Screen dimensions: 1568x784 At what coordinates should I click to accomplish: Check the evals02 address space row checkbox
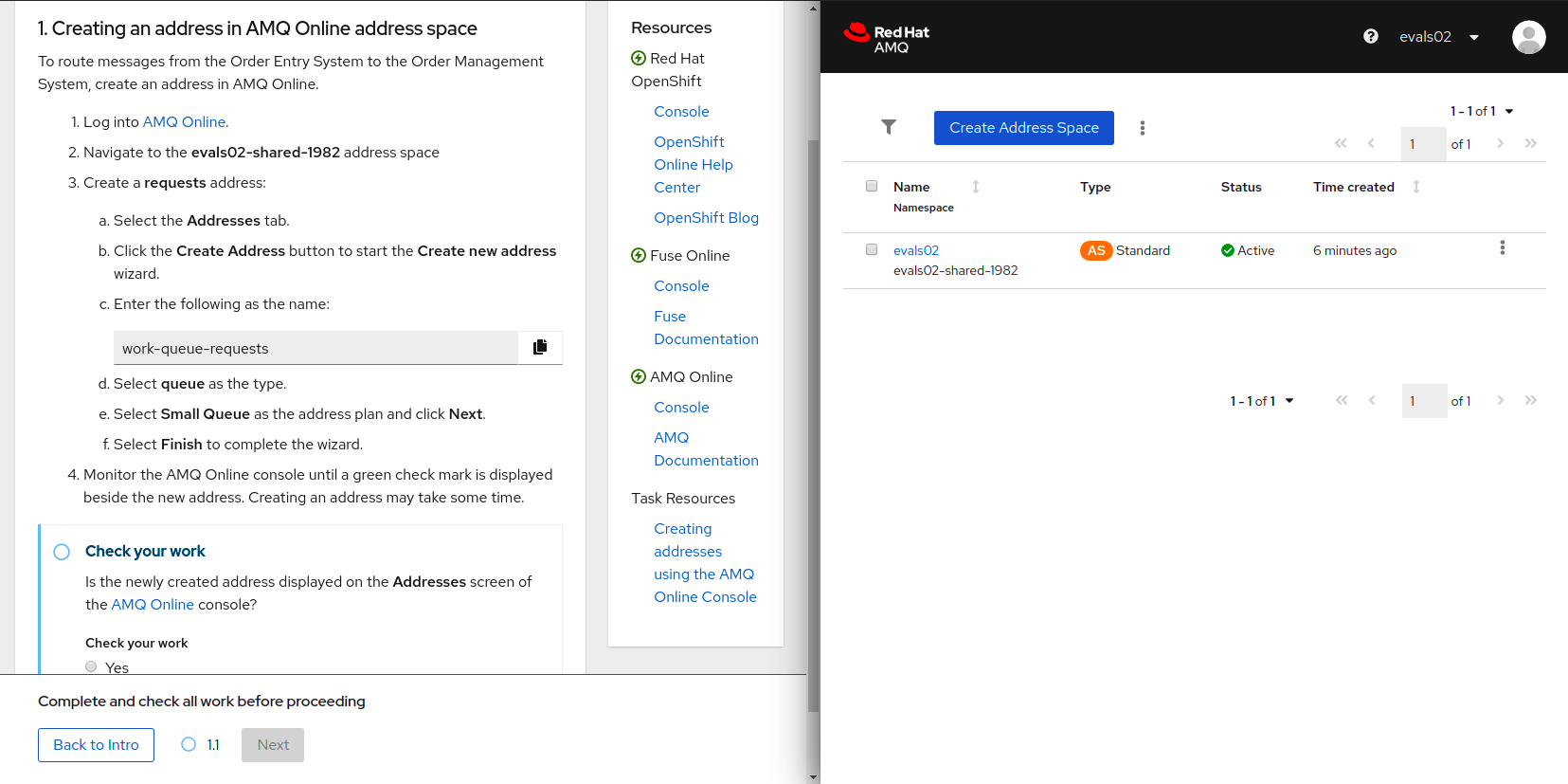[x=872, y=249]
